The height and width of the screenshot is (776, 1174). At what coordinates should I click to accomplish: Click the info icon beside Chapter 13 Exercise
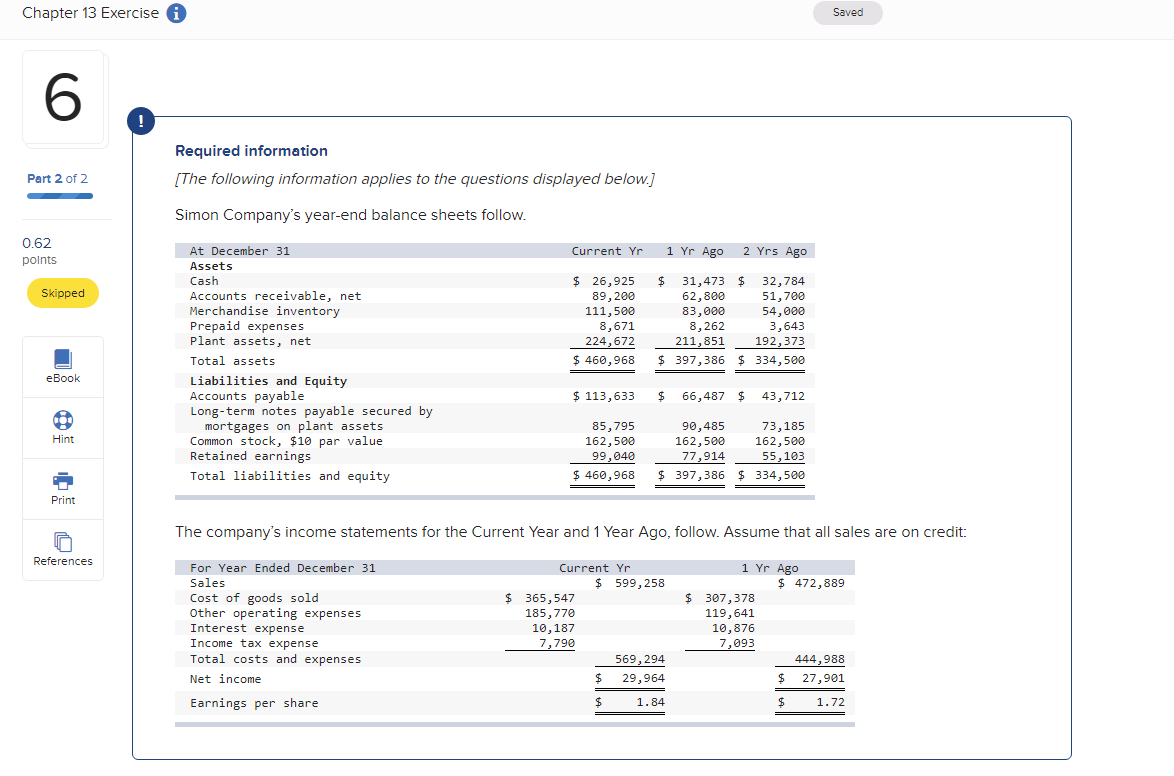tap(177, 13)
